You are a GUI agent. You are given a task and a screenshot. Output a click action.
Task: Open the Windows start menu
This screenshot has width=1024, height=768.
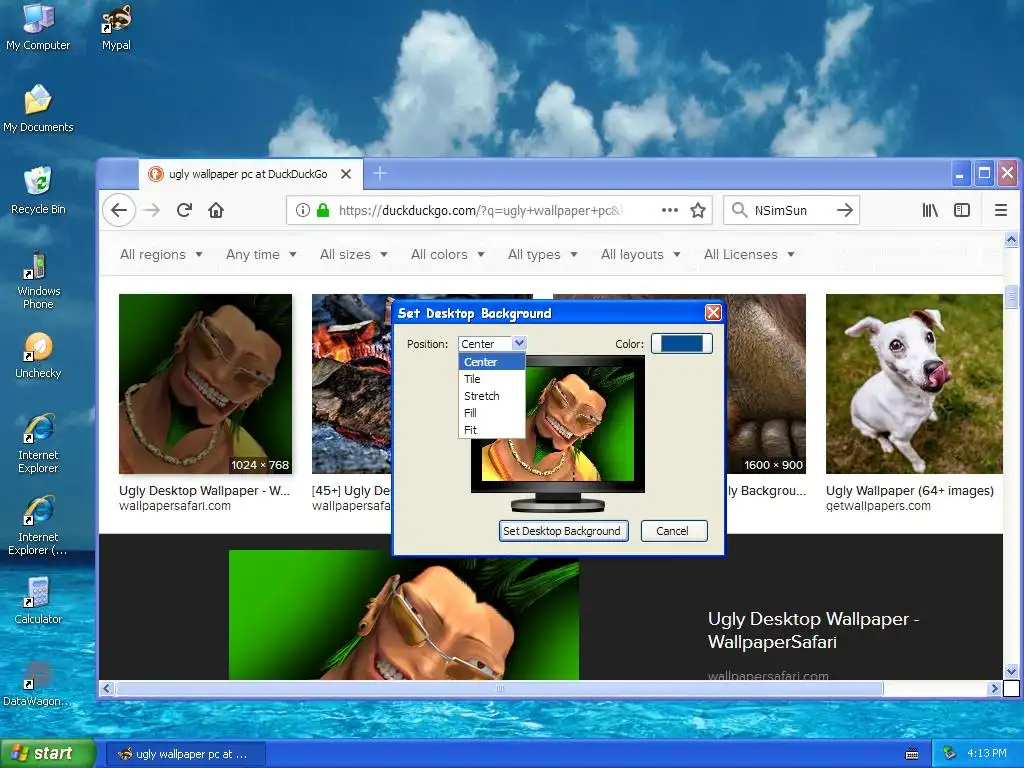point(48,753)
